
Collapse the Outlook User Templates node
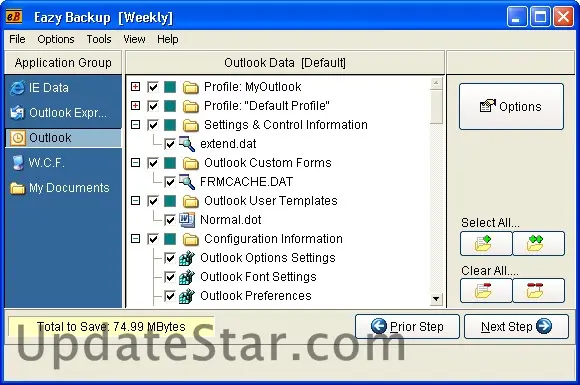(x=136, y=200)
